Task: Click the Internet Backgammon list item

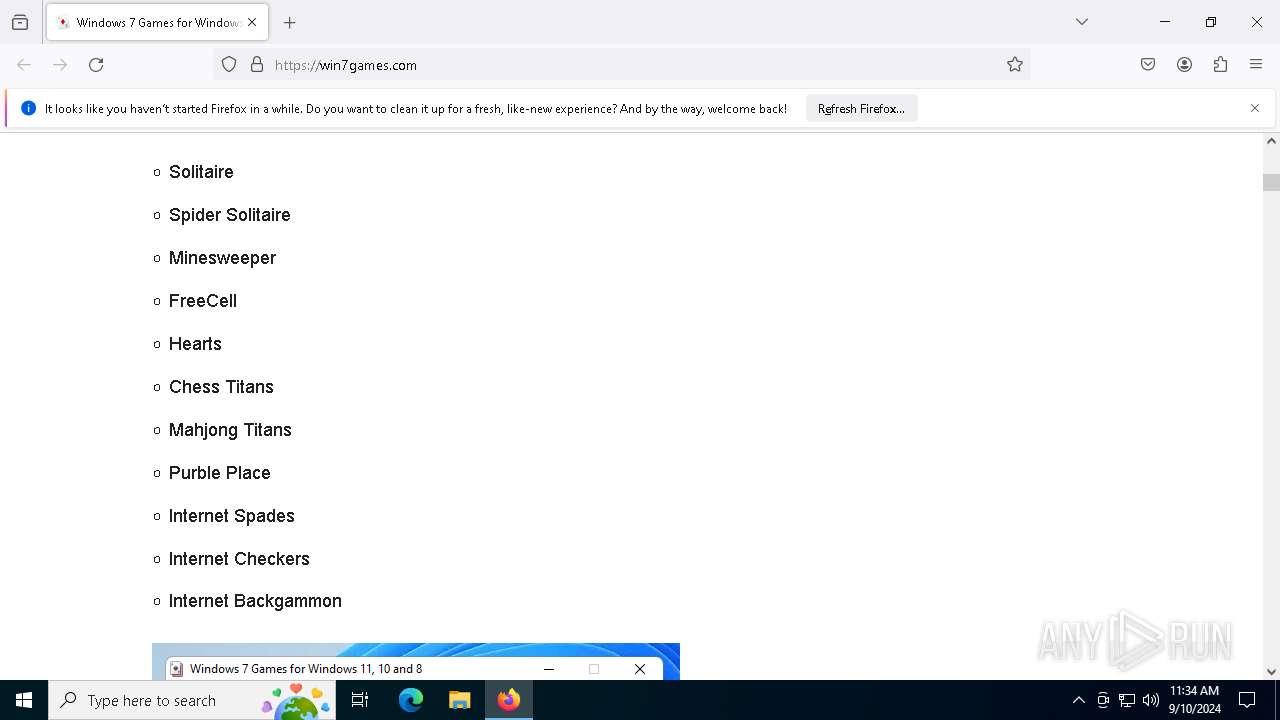Action: tap(255, 601)
